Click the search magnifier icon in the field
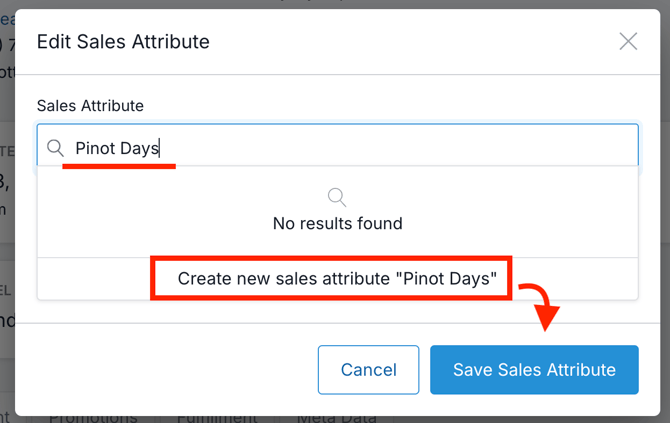 (56, 148)
